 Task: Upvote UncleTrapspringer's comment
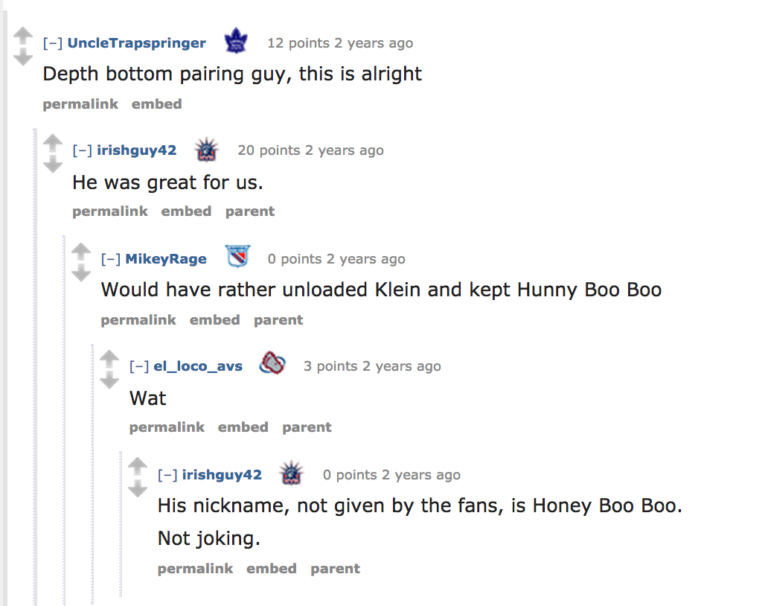click(22, 37)
